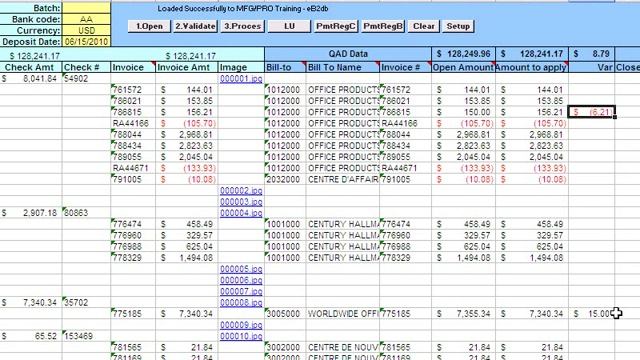Select check amount 2,907.18 cell
Screen dimensions: 640x360
tap(31, 213)
